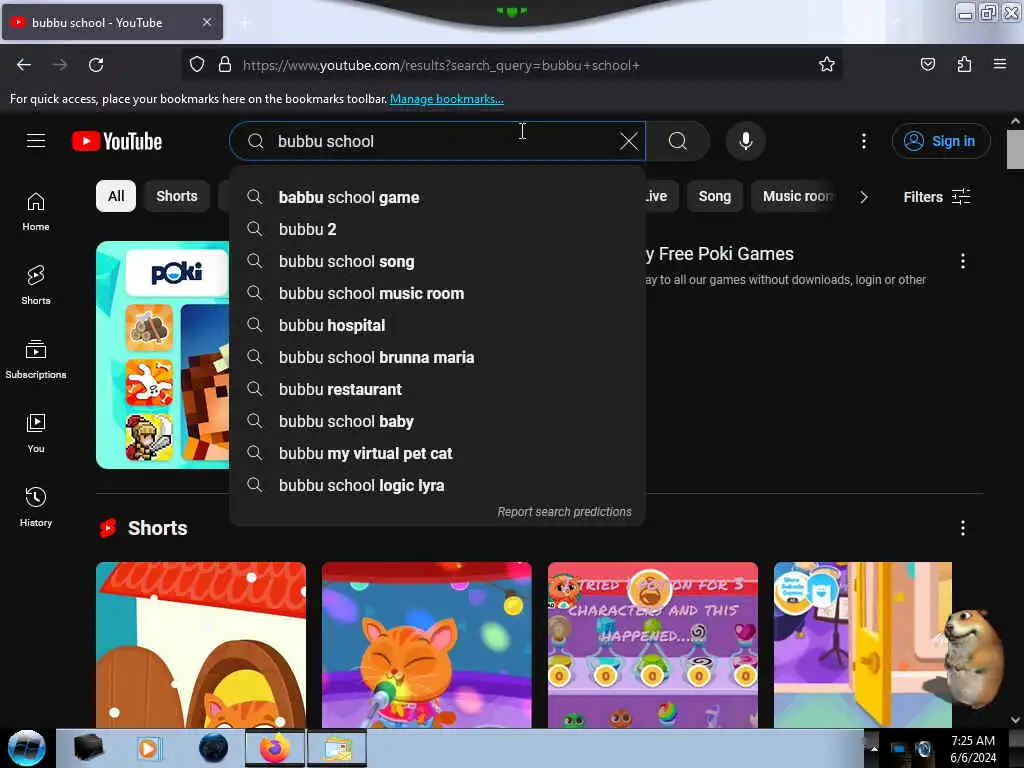Start voice search with the microphone
The width and height of the screenshot is (1024, 768).
pyautogui.click(x=746, y=141)
